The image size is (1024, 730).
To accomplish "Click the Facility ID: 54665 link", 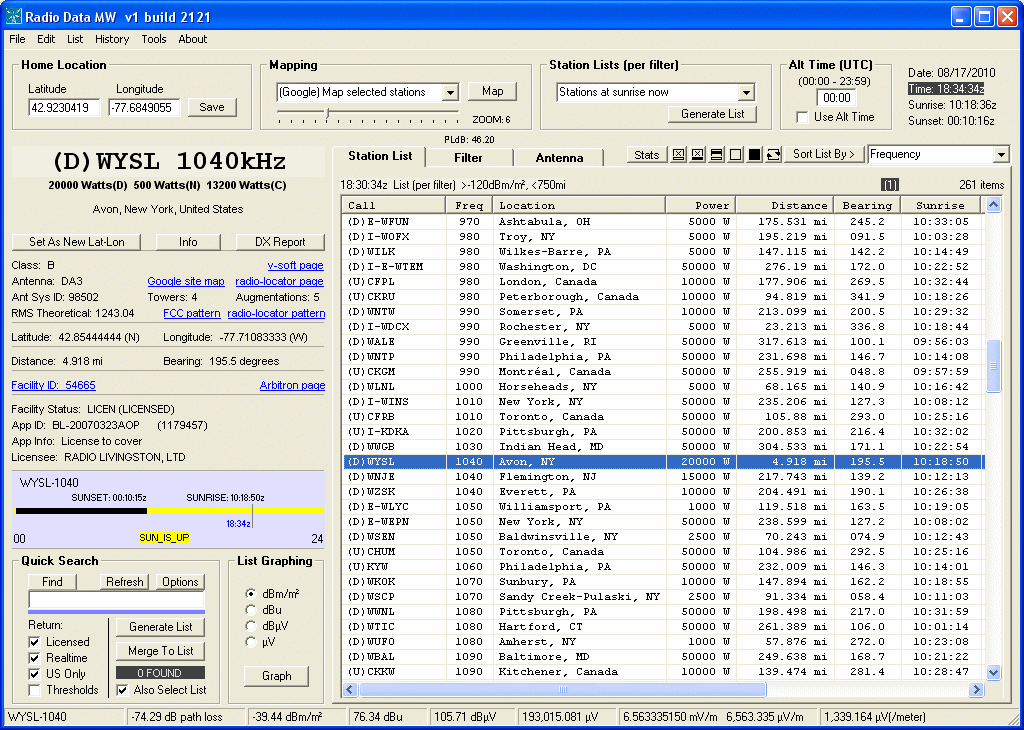I will (x=53, y=385).
